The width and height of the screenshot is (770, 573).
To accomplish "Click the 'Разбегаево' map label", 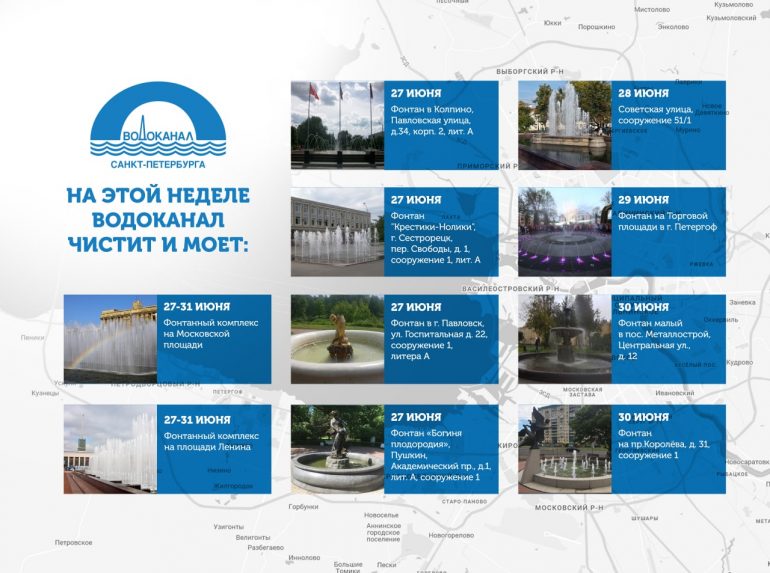I will [266, 547].
